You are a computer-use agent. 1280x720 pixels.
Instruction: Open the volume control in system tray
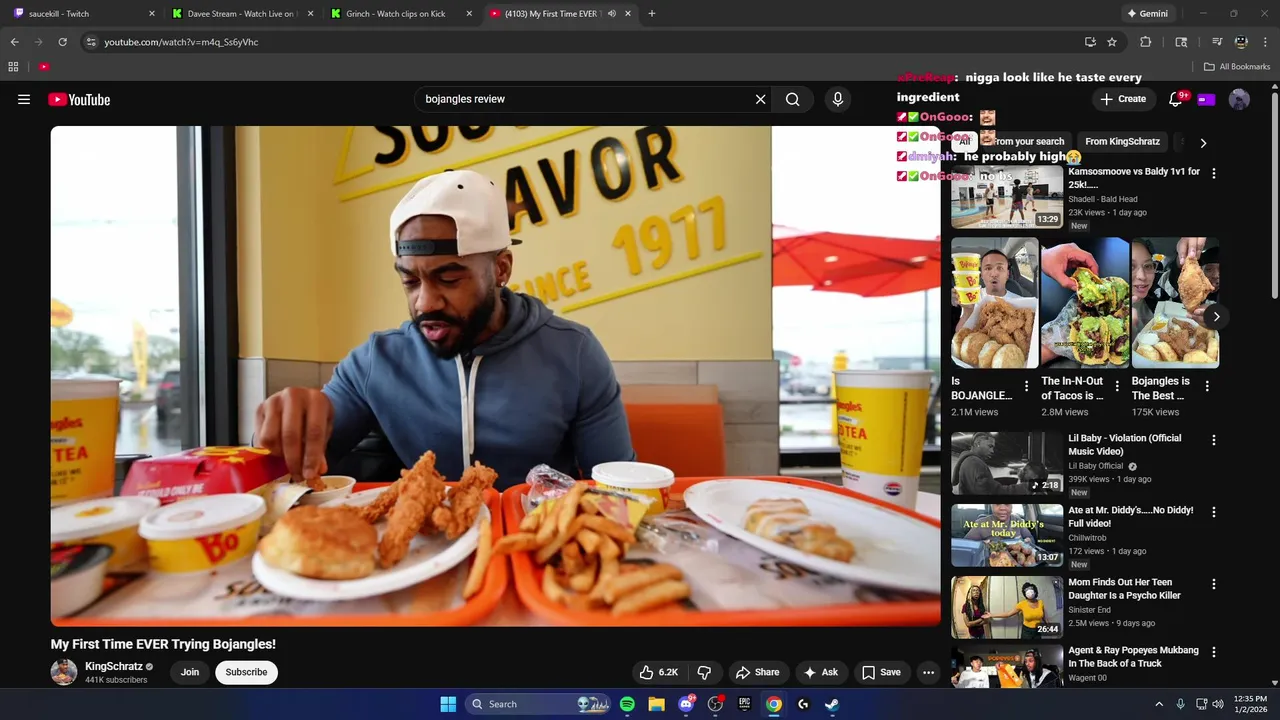coord(1217,704)
